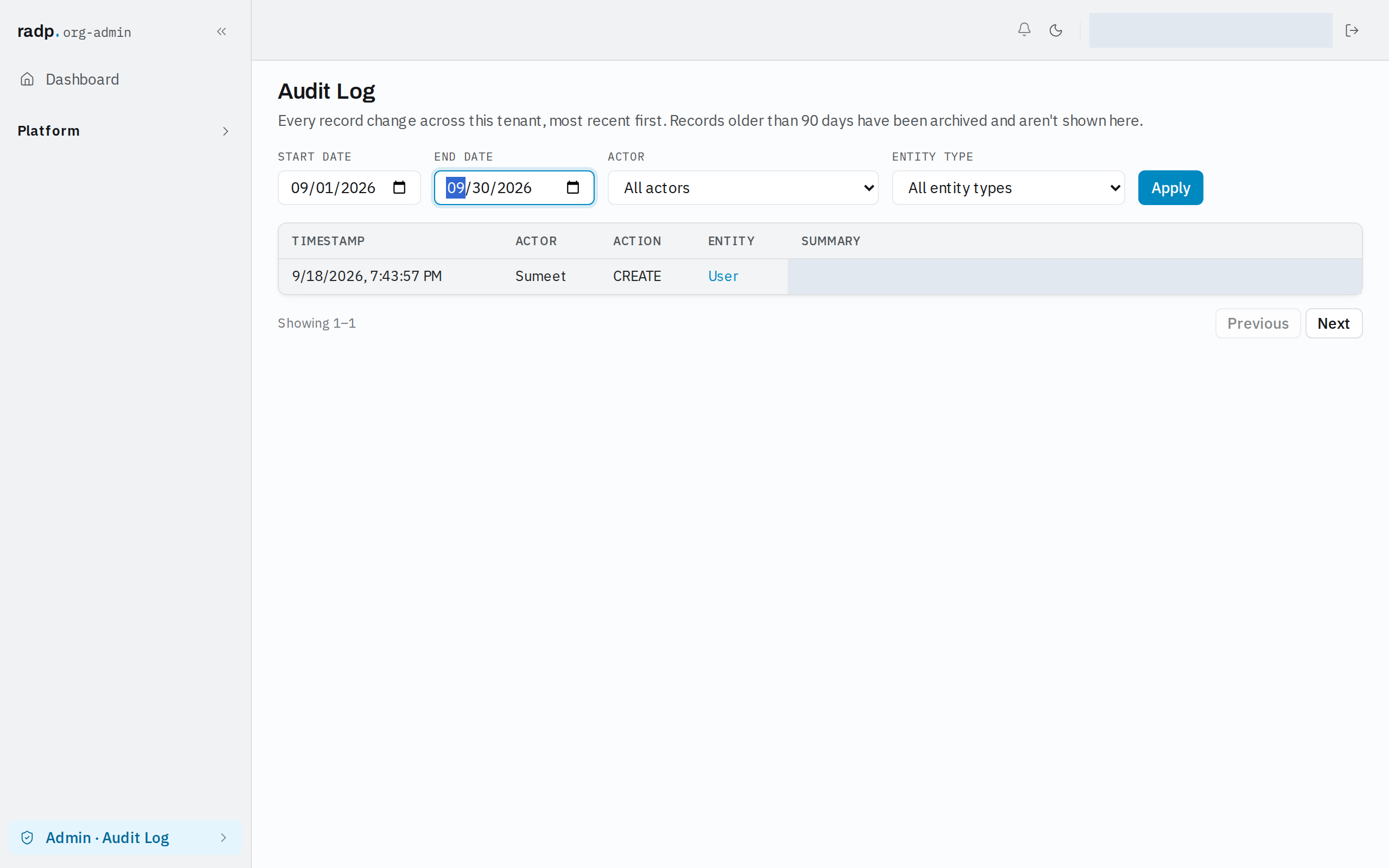
Task: Click timestamp 9/18/2026, 7:43:57 PM
Action: [367, 276]
